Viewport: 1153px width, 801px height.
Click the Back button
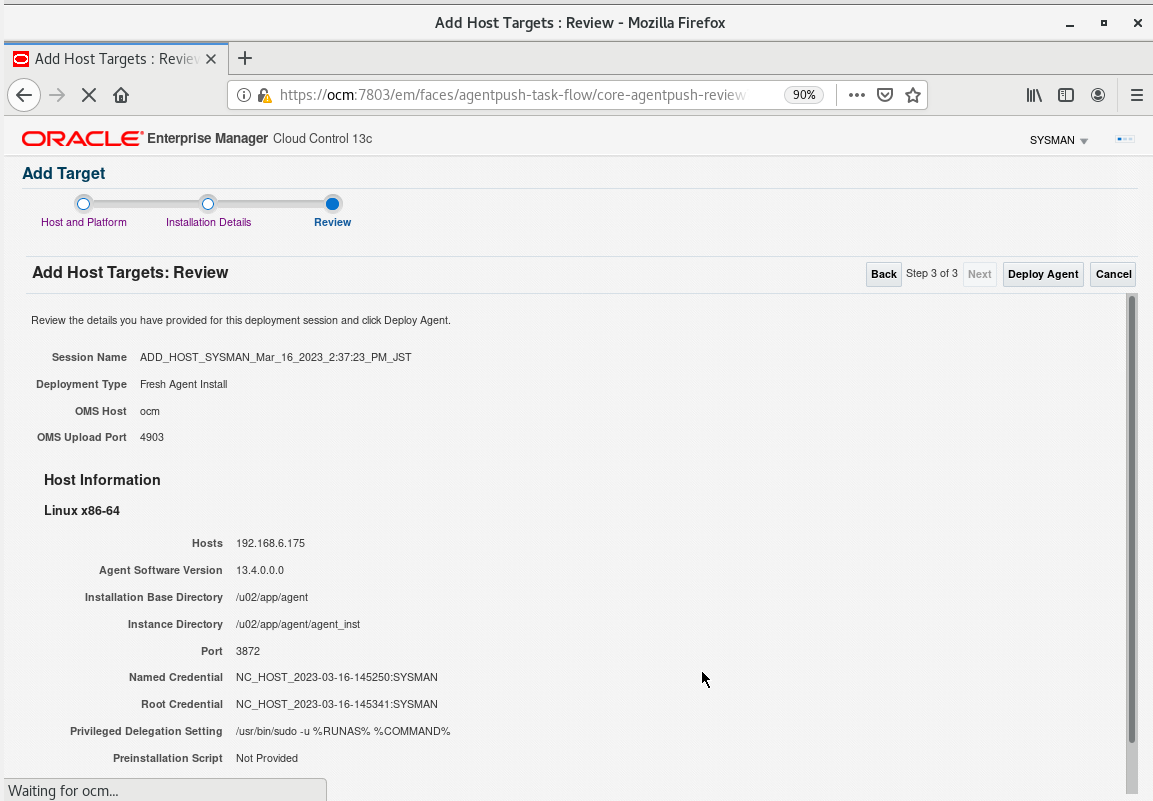coord(884,274)
